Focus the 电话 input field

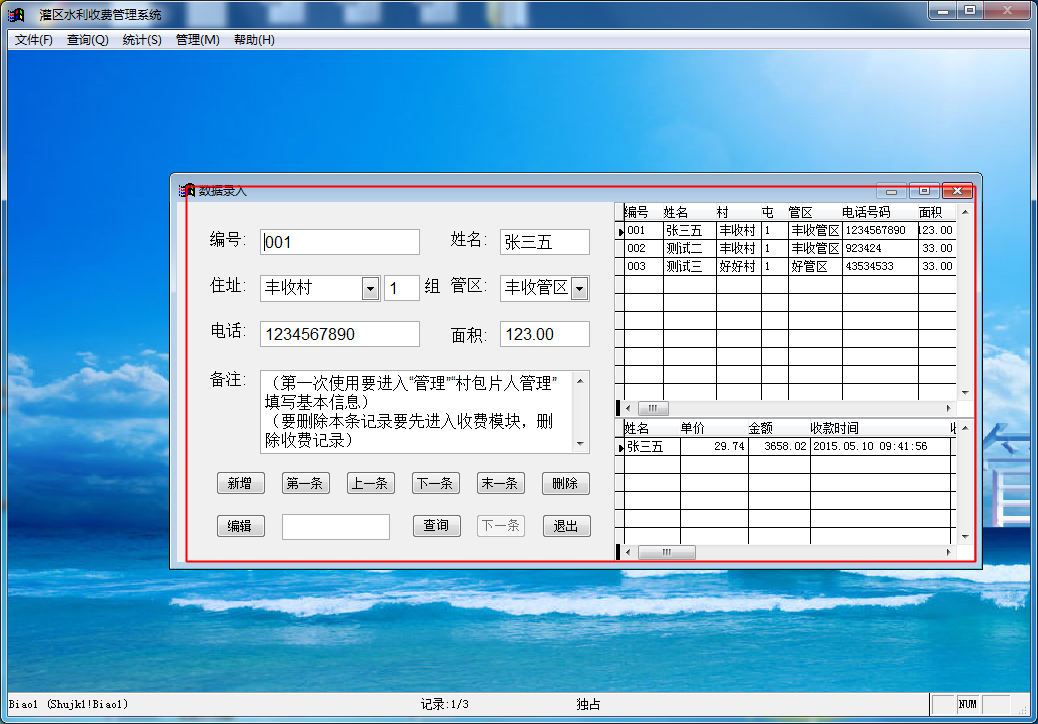pos(340,334)
